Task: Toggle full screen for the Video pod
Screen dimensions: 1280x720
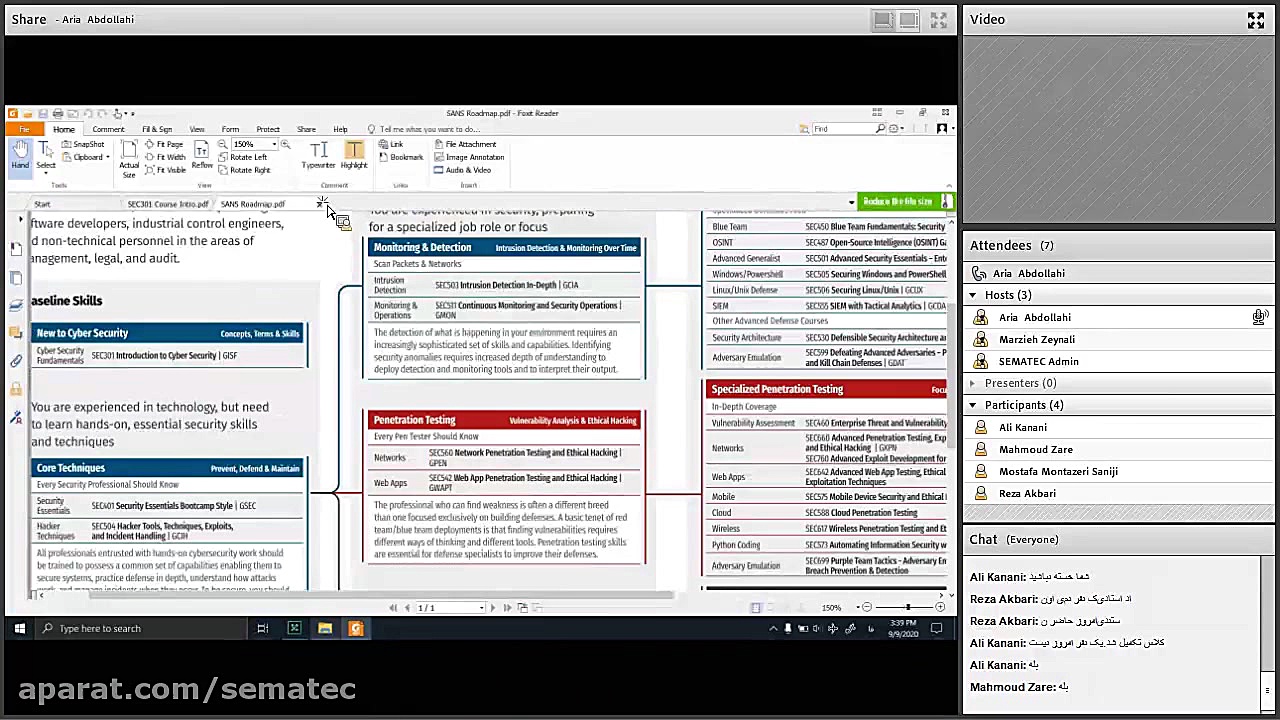Action: pos(1256,20)
